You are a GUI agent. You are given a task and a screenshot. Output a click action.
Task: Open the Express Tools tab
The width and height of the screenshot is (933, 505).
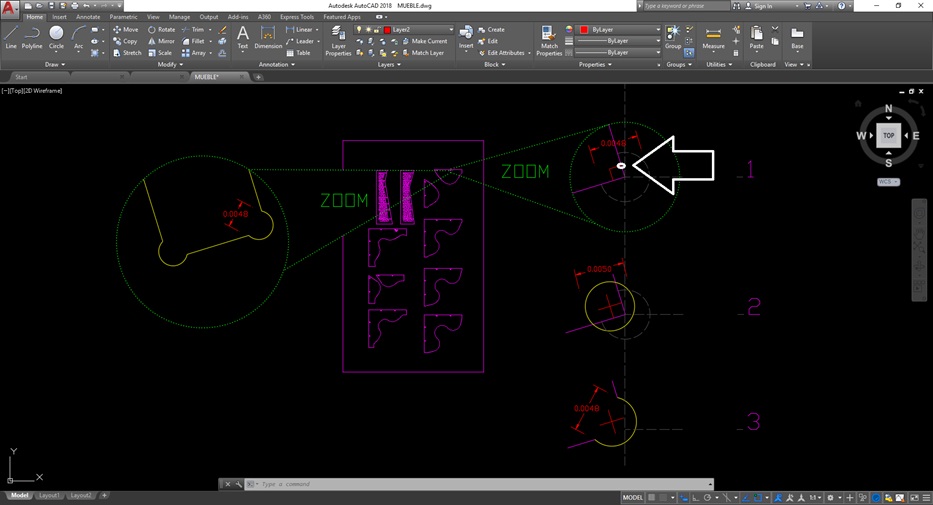[x=296, y=17]
